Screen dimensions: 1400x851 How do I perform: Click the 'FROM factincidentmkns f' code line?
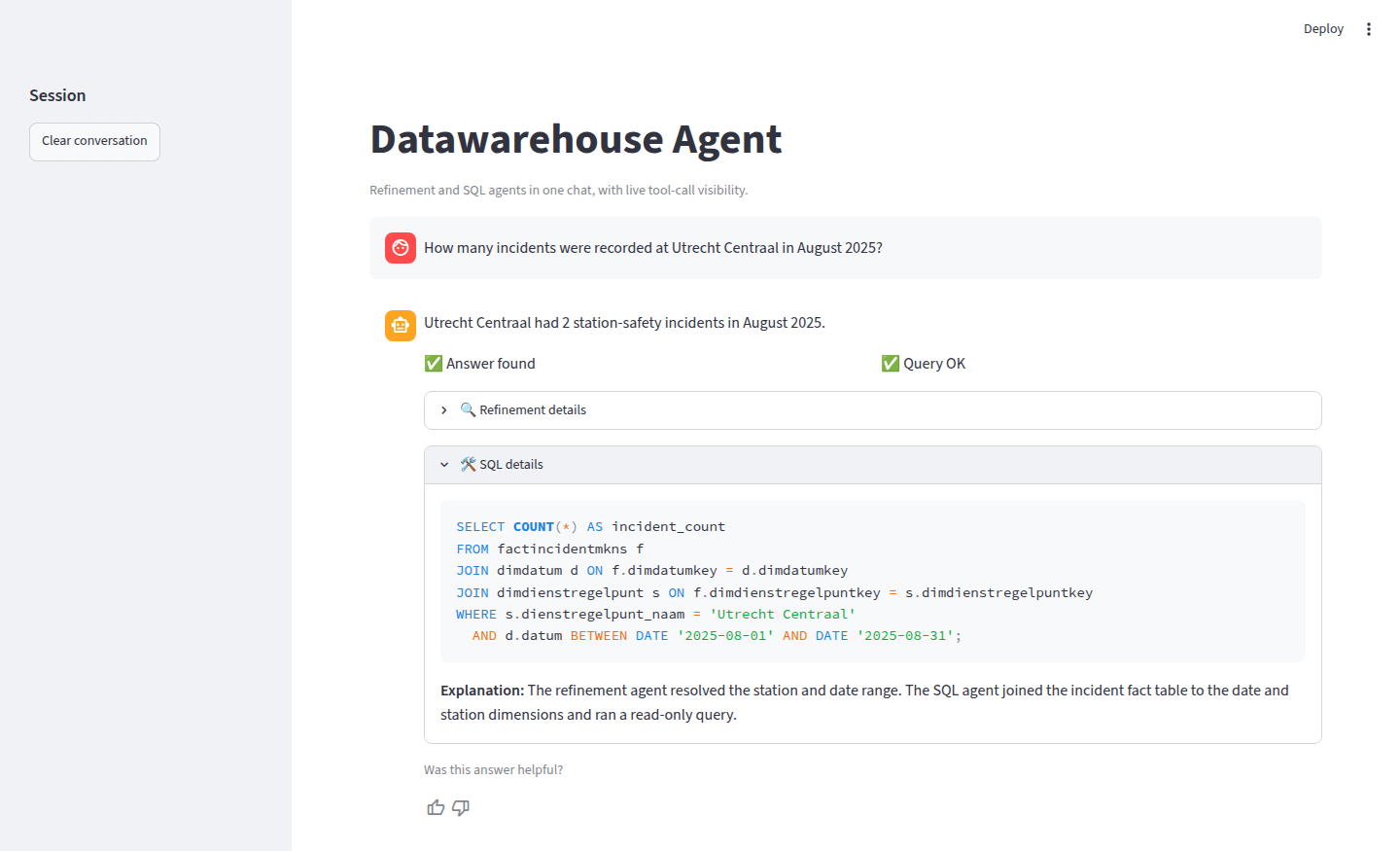(x=550, y=549)
